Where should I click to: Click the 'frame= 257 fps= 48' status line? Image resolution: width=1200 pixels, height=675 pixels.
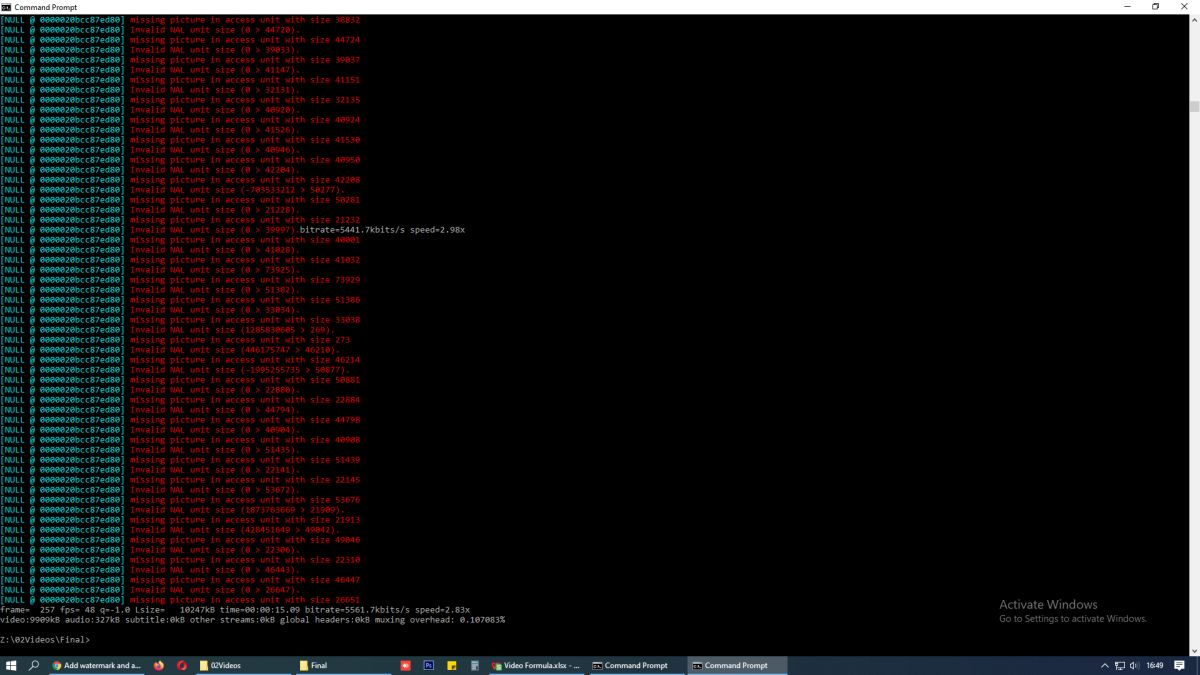coord(235,609)
